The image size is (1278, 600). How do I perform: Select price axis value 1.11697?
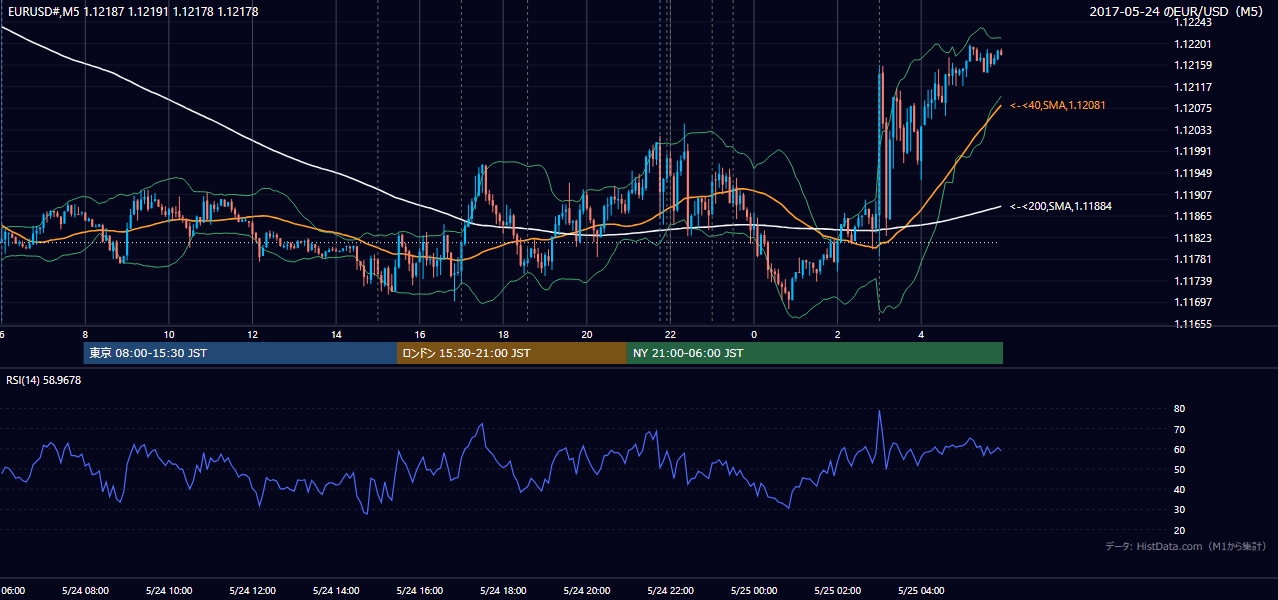point(1193,302)
